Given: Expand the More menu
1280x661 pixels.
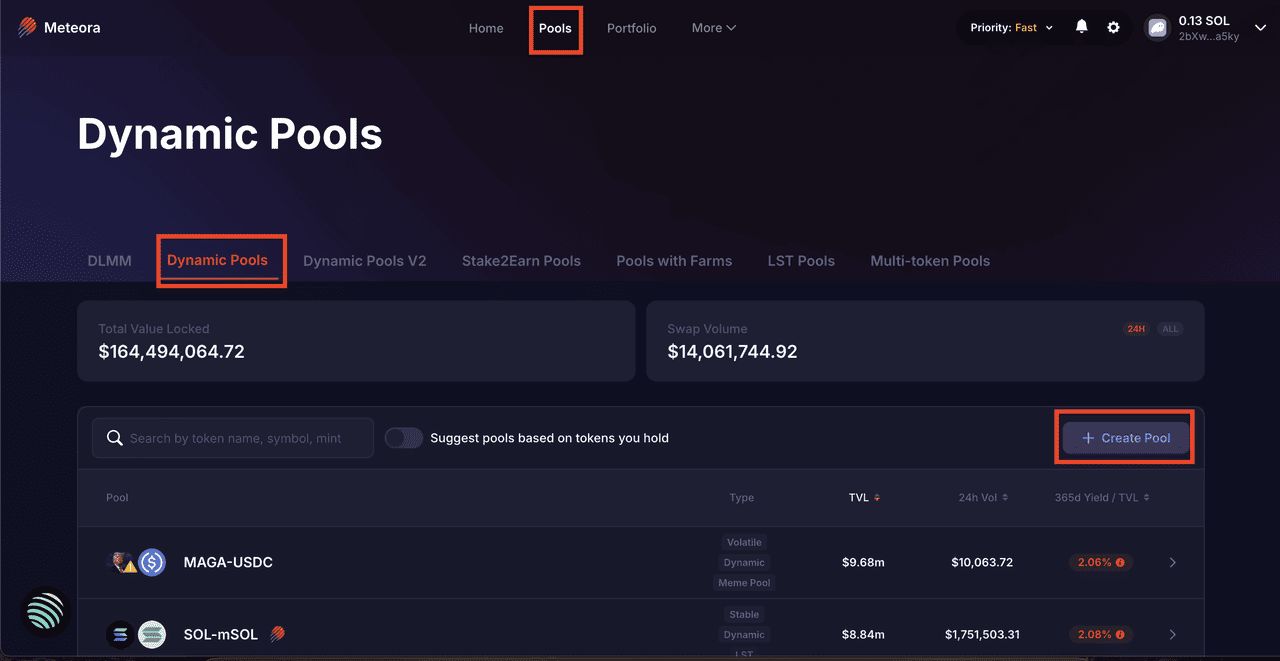Looking at the screenshot, I should 713,28.
